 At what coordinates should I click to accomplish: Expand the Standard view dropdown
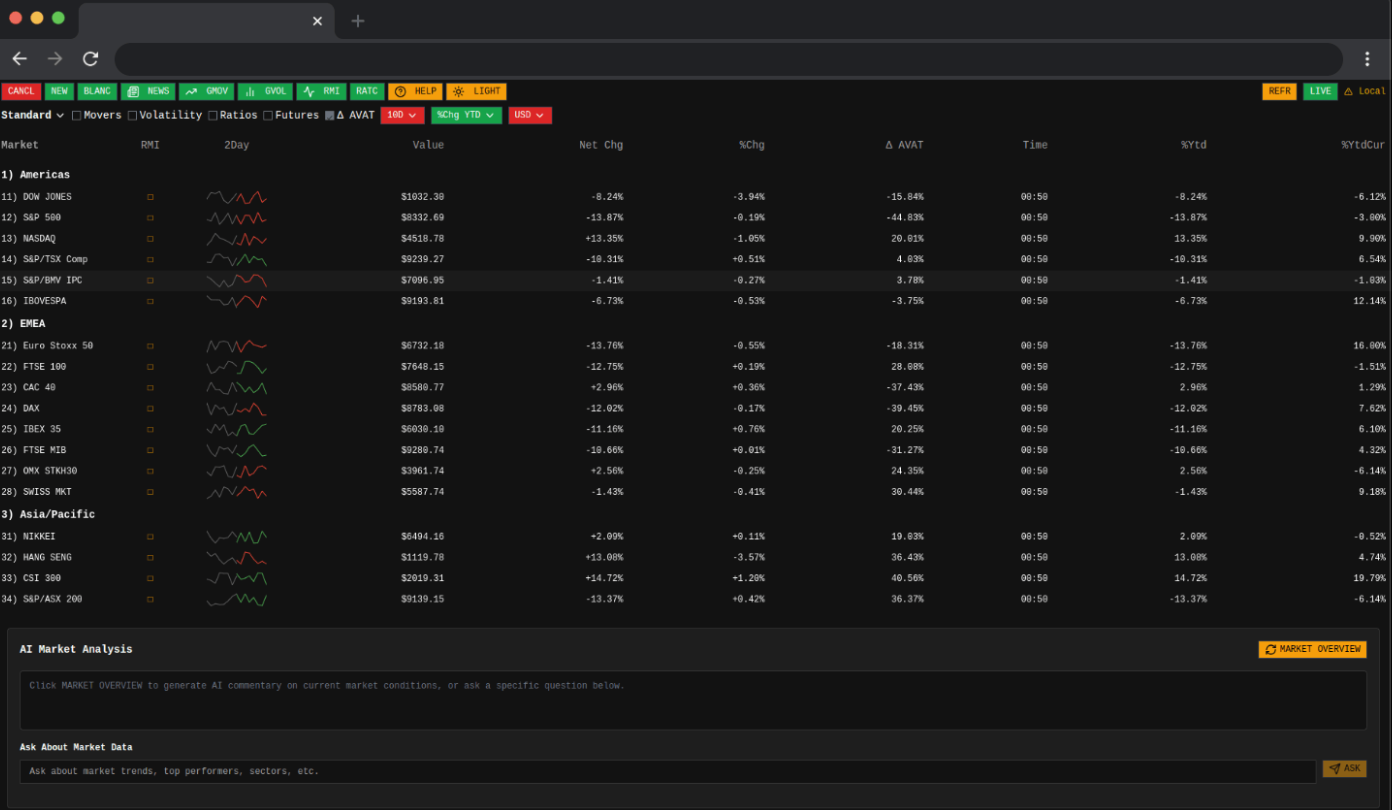tap(32, 115)
